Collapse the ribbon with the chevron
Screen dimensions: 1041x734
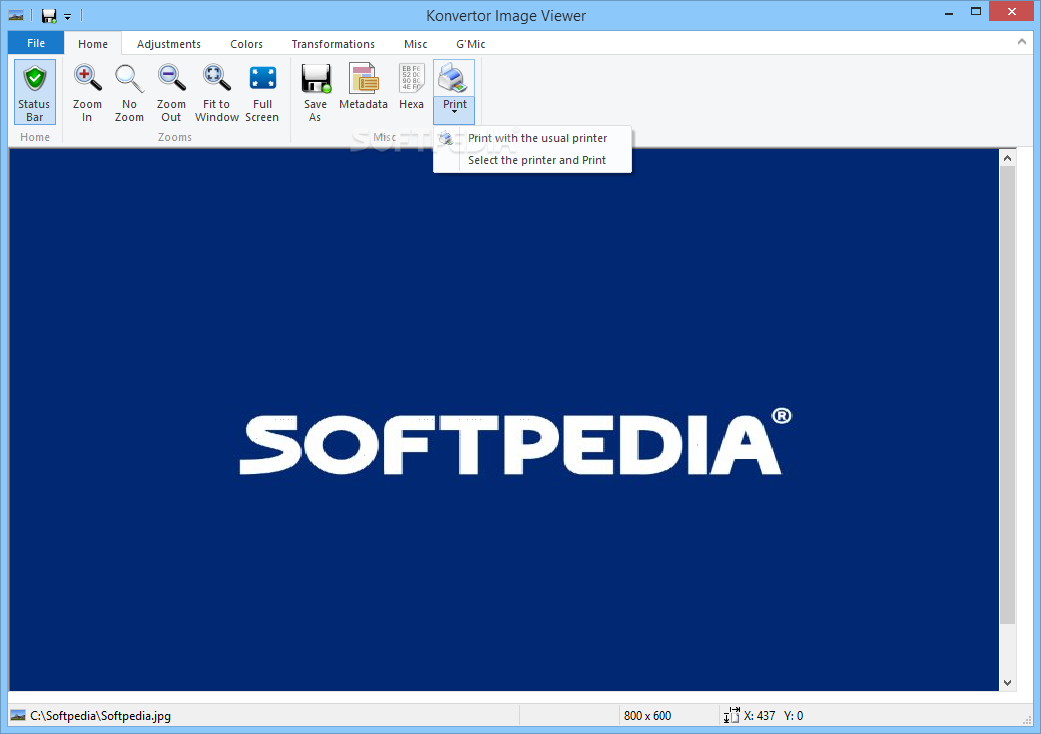click(1021, 42)
